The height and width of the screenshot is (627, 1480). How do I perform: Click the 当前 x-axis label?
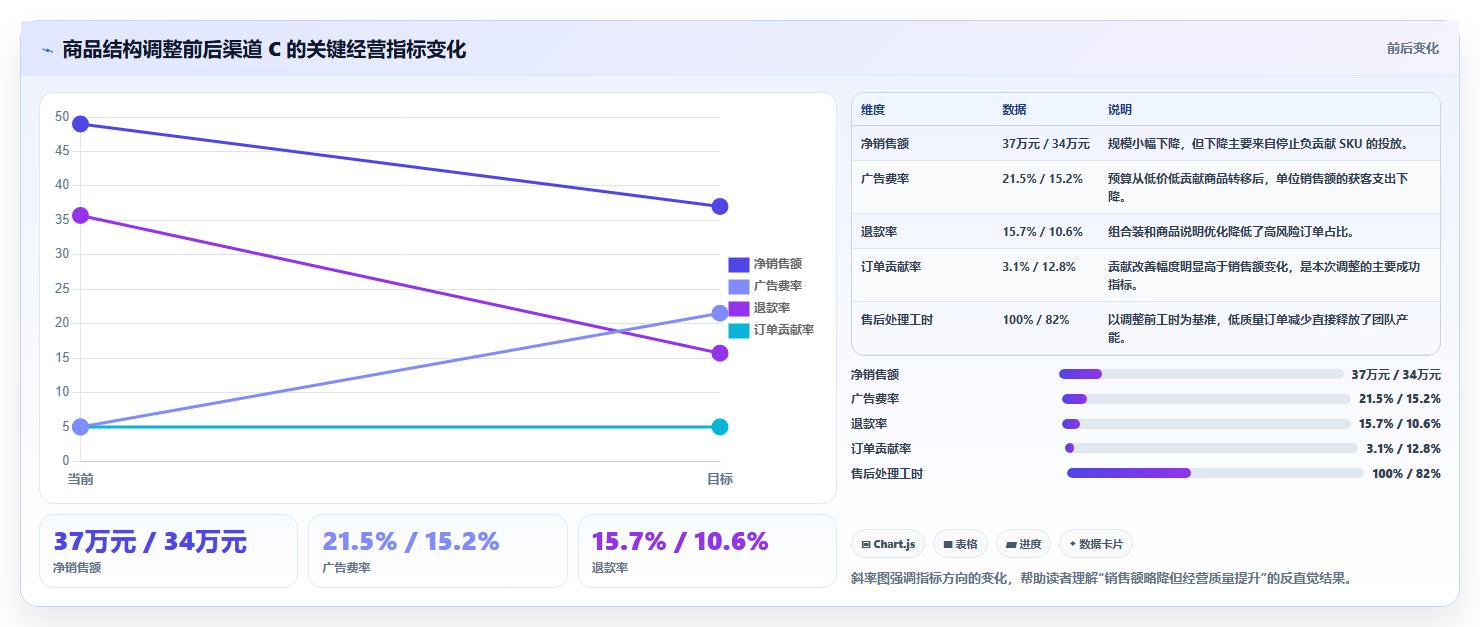(x=81, y=479)
